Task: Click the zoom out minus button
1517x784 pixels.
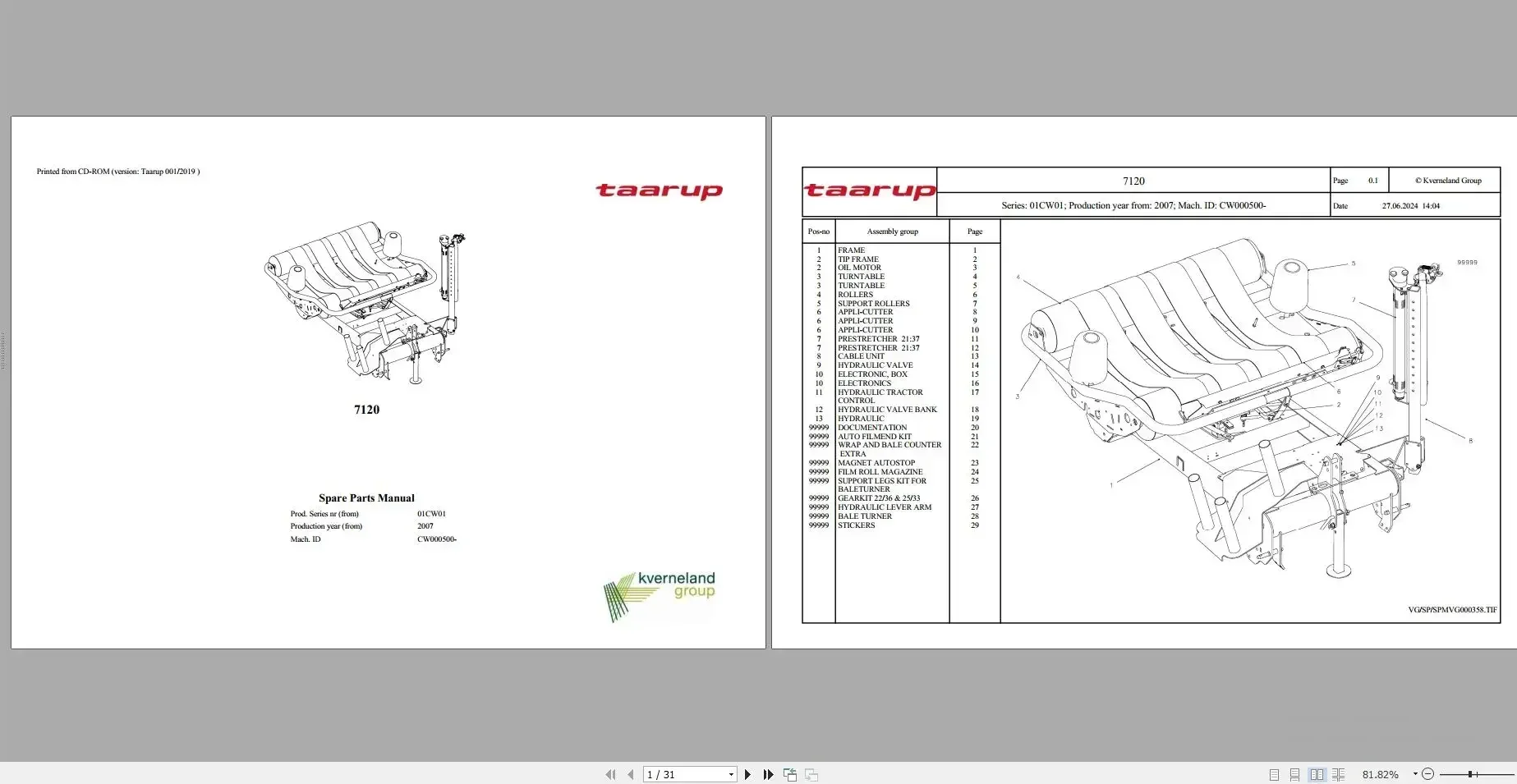Action: pyautogui.click(x=1427, y=774)
